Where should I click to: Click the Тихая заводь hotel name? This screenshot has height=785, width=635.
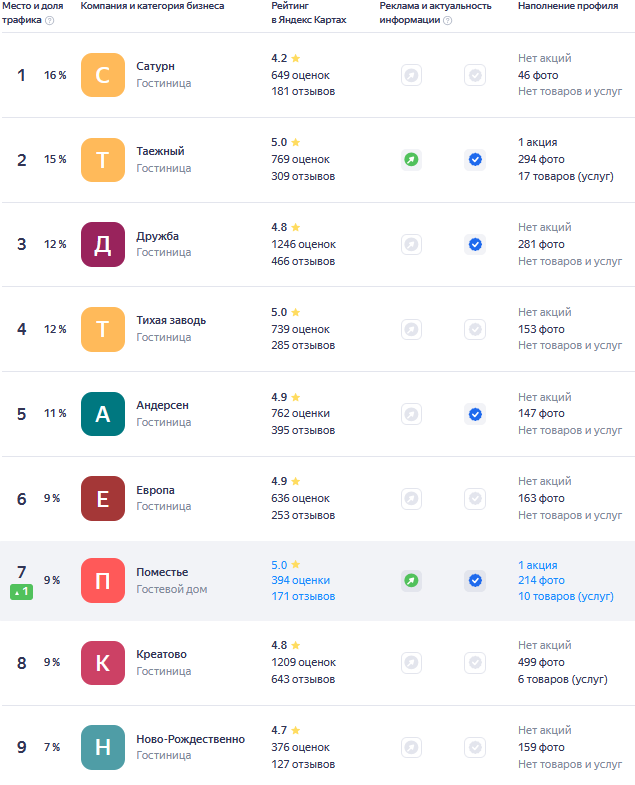pos(171,320)
